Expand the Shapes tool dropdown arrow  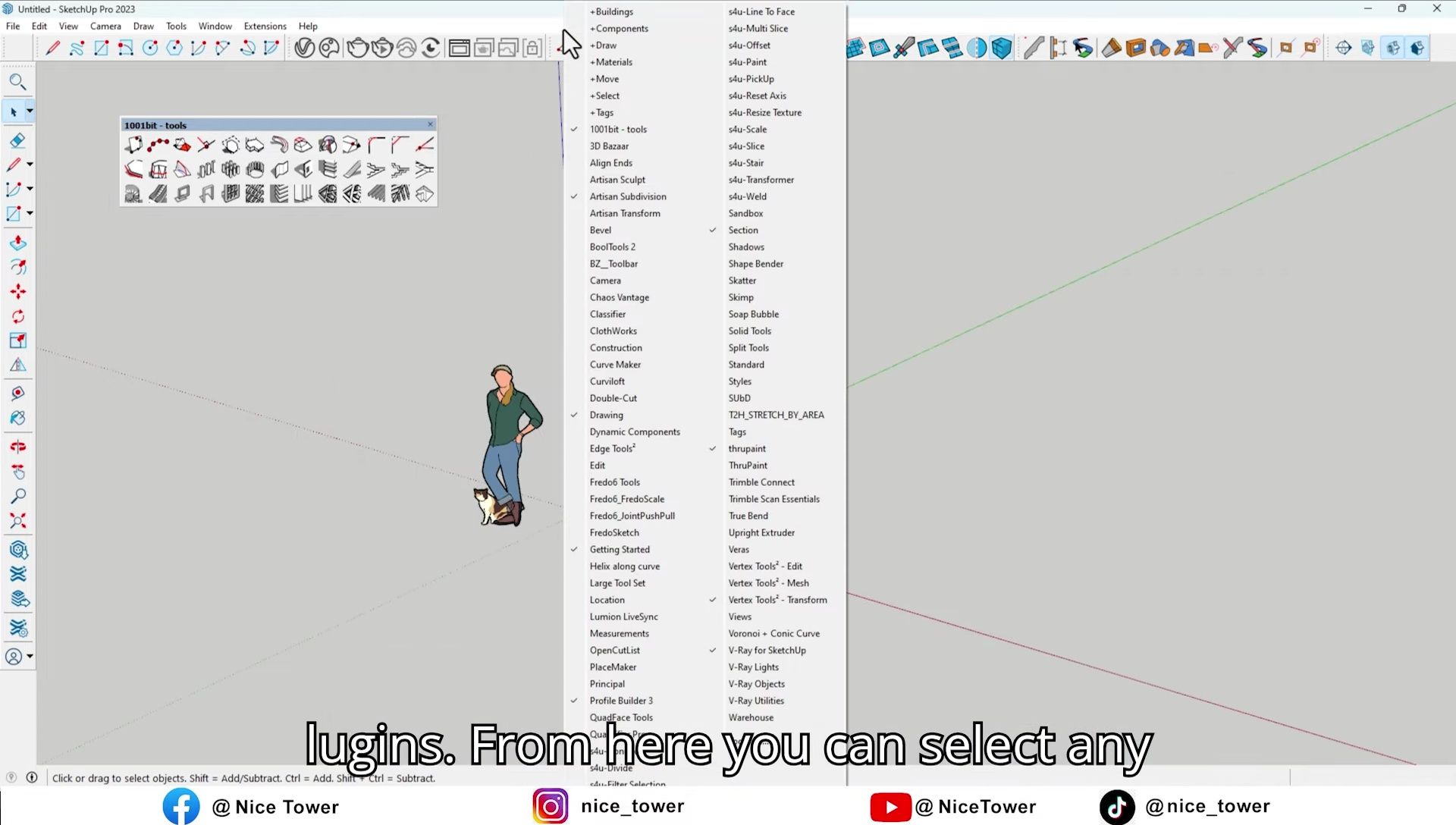point(30,213)
